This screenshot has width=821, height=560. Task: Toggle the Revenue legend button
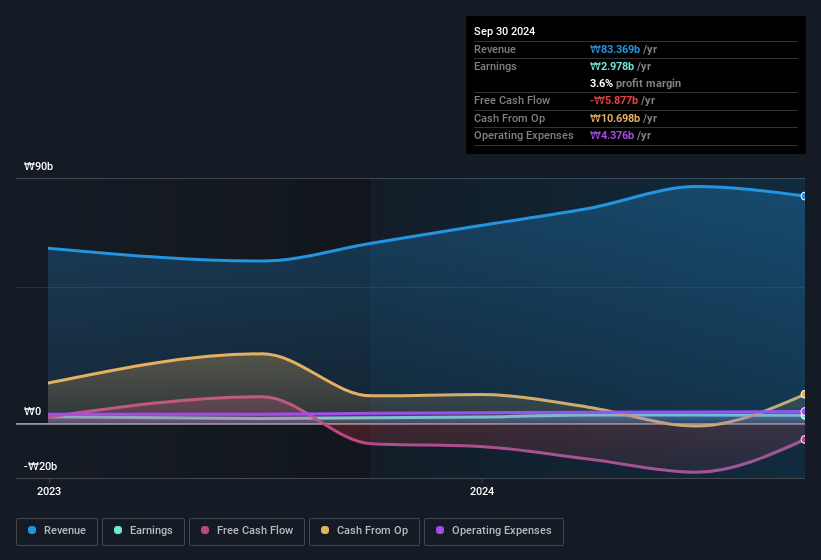(57, 531)
